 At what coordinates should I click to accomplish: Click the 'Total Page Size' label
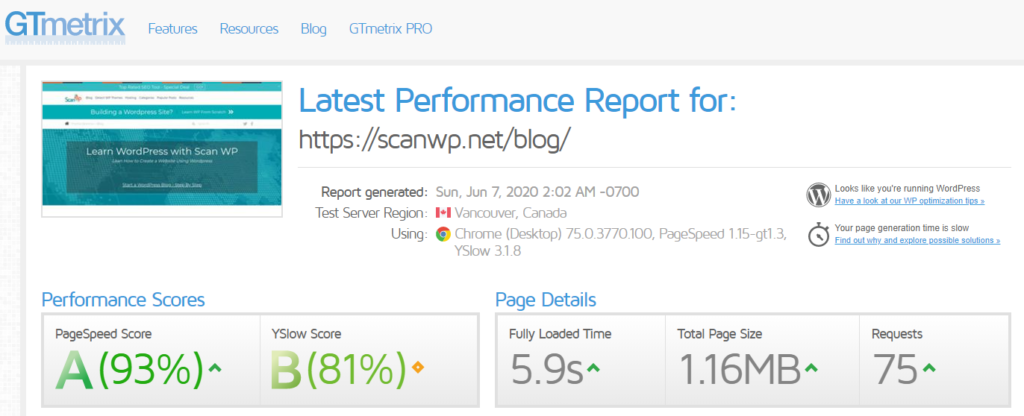[x=720, y=334]
